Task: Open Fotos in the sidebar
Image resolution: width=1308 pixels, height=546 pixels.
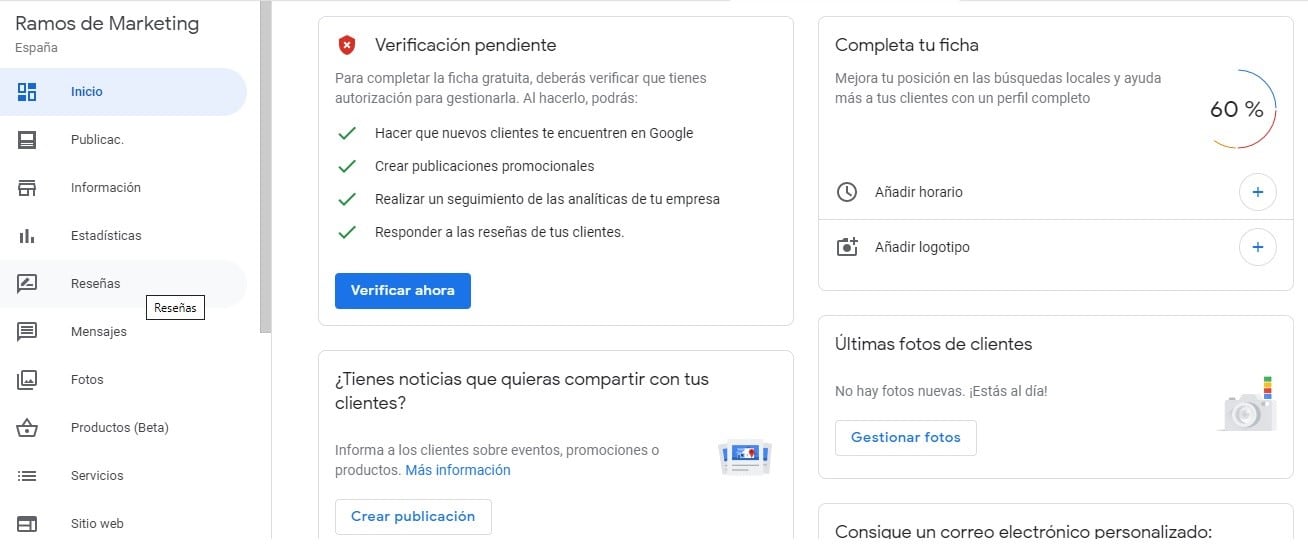Action: (123, 380)
